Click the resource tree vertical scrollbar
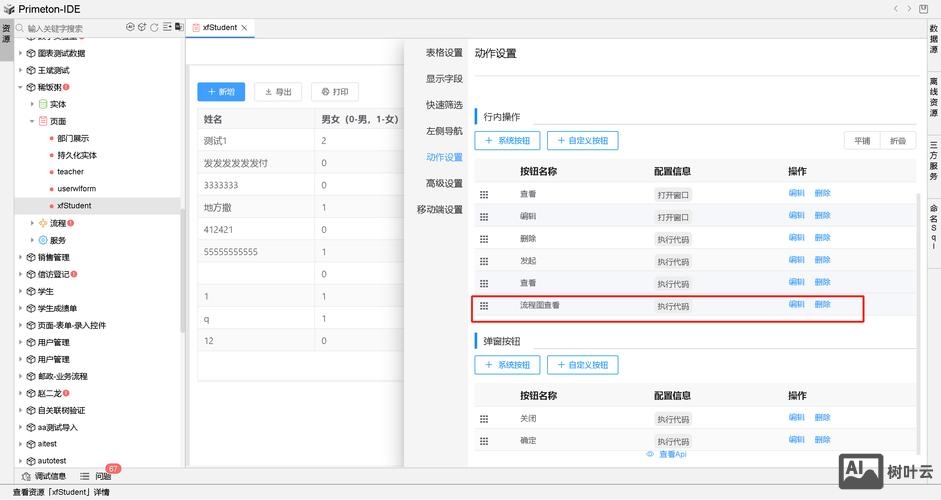This screenshot has width=941, height=500. (x=182, y=270)
